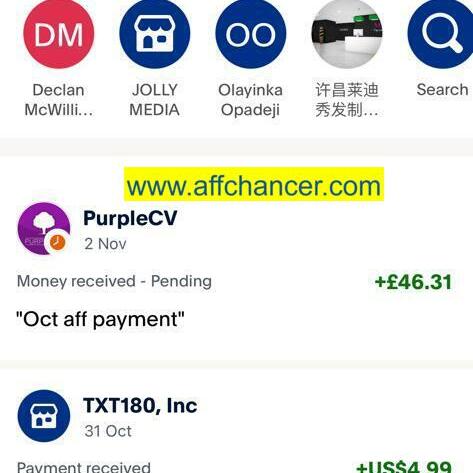Choose the Declan McWilli... contact name
Viewport: 473px width, 473px height.
coord(59,100)
